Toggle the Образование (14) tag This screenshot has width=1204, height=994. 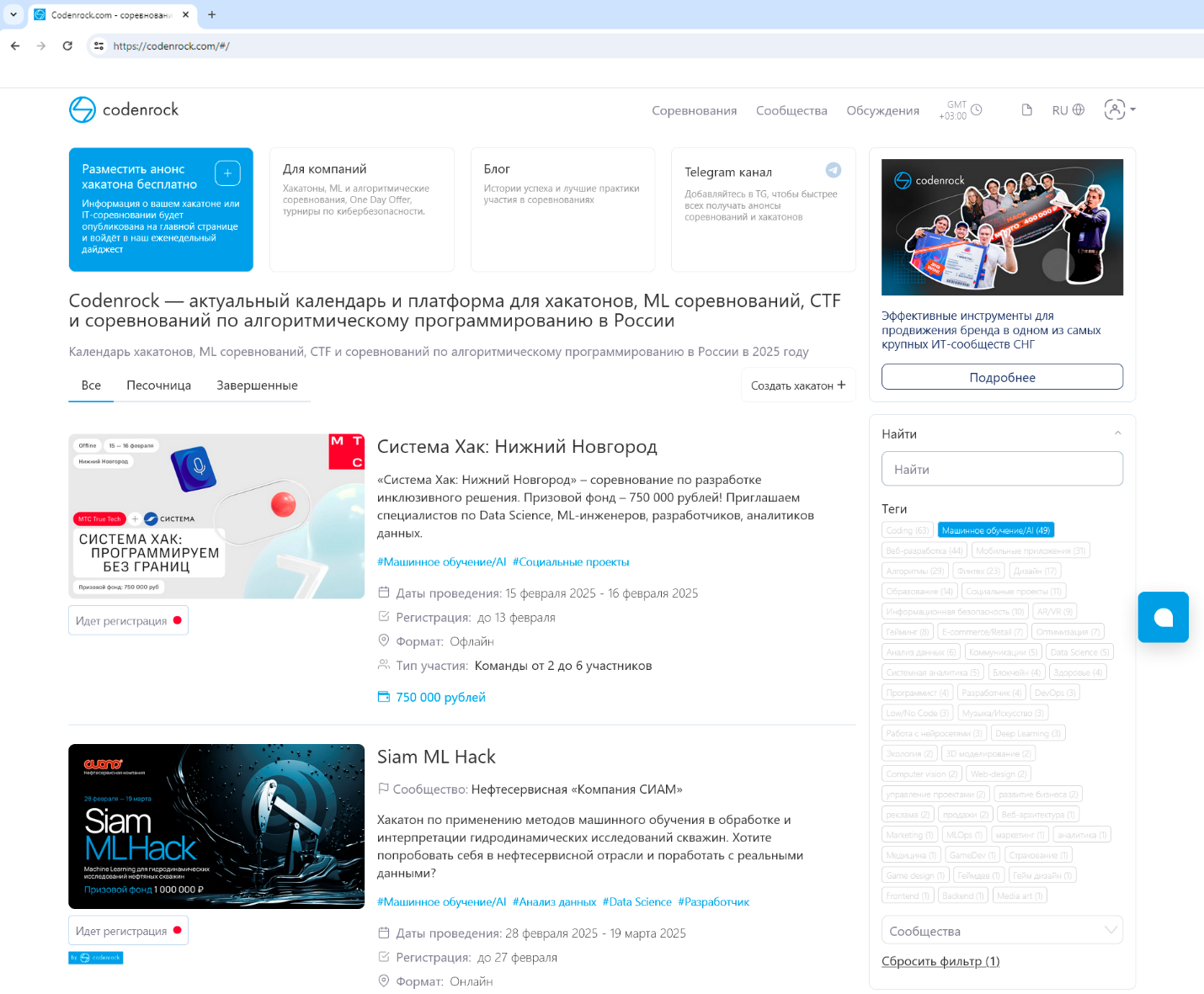919,591
